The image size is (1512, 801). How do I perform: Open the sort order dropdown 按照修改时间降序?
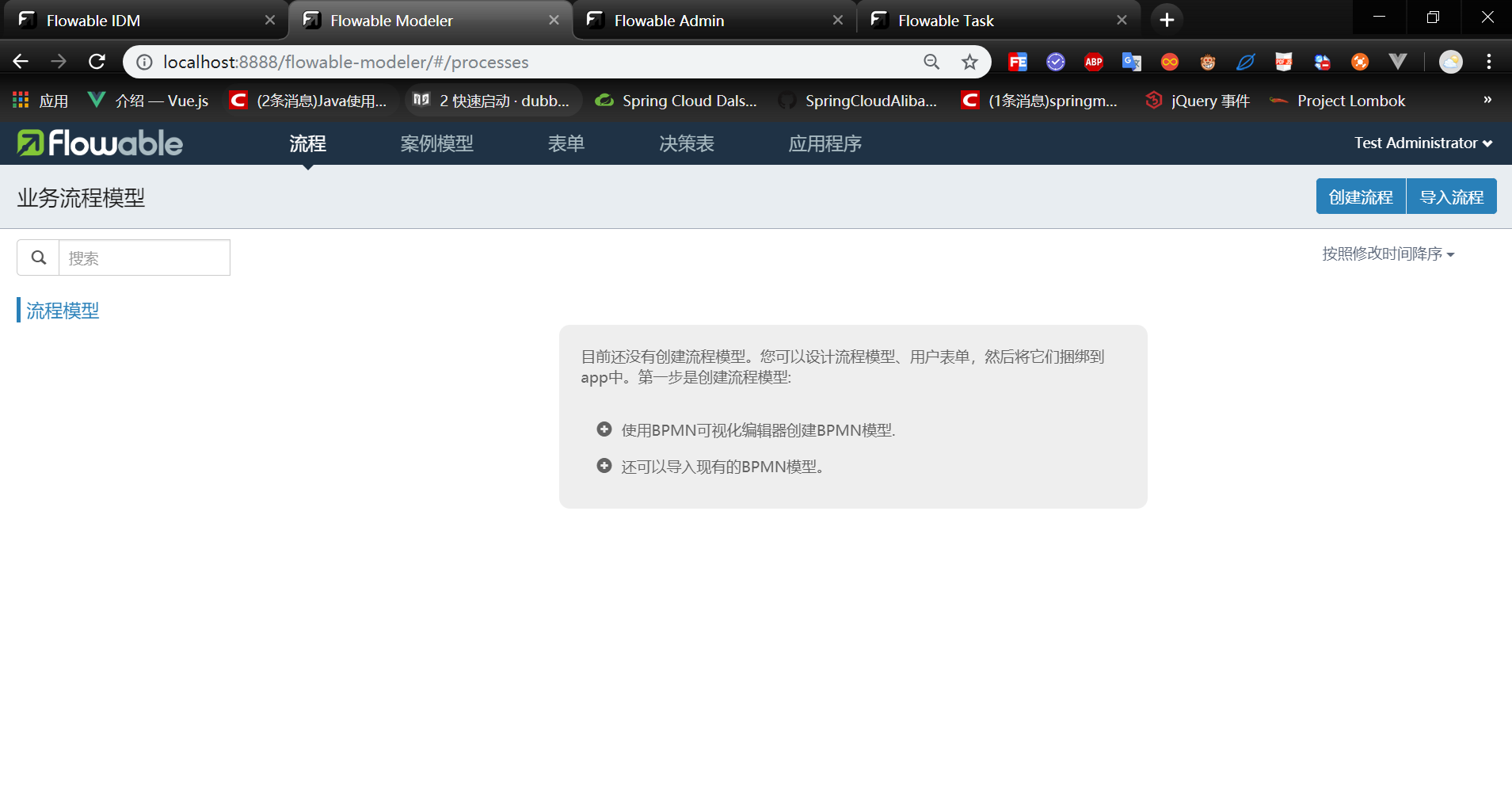tap(1388, 254)
